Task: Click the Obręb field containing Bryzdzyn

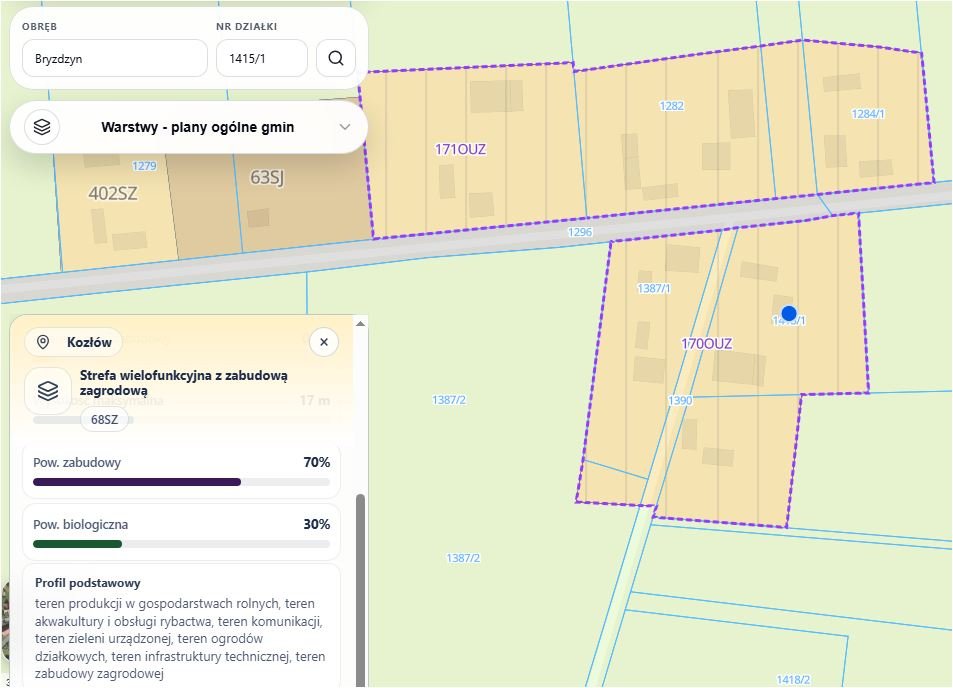Action: [115, 58]
